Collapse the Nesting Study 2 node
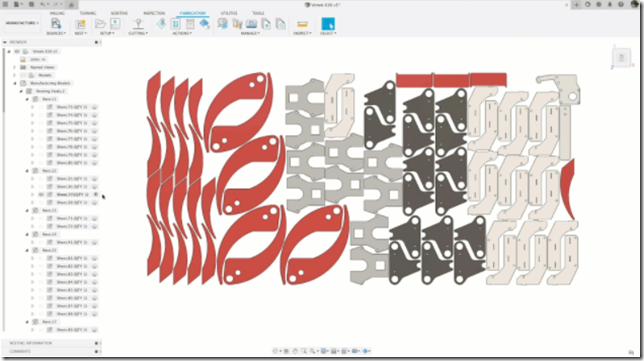The height and width of the screenshot is (361, 644). click(x=21, y=91)
